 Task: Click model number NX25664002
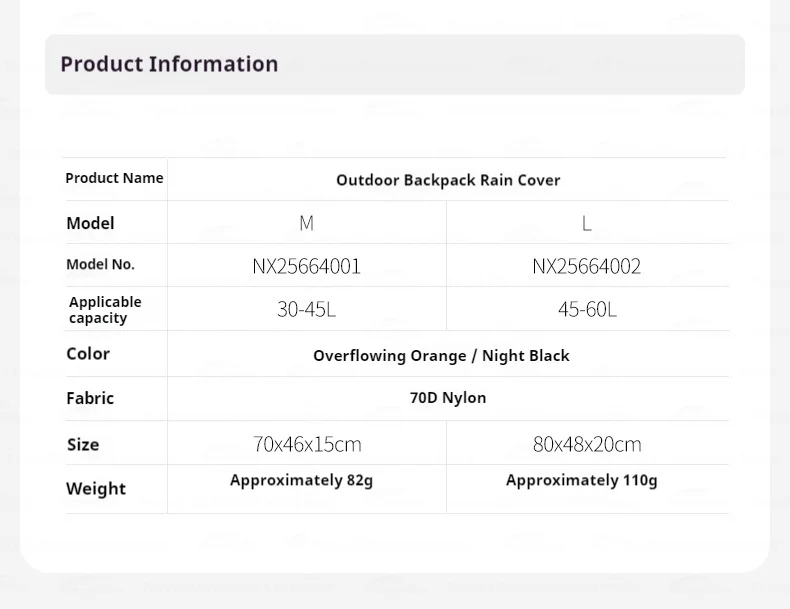coord(586,266)
